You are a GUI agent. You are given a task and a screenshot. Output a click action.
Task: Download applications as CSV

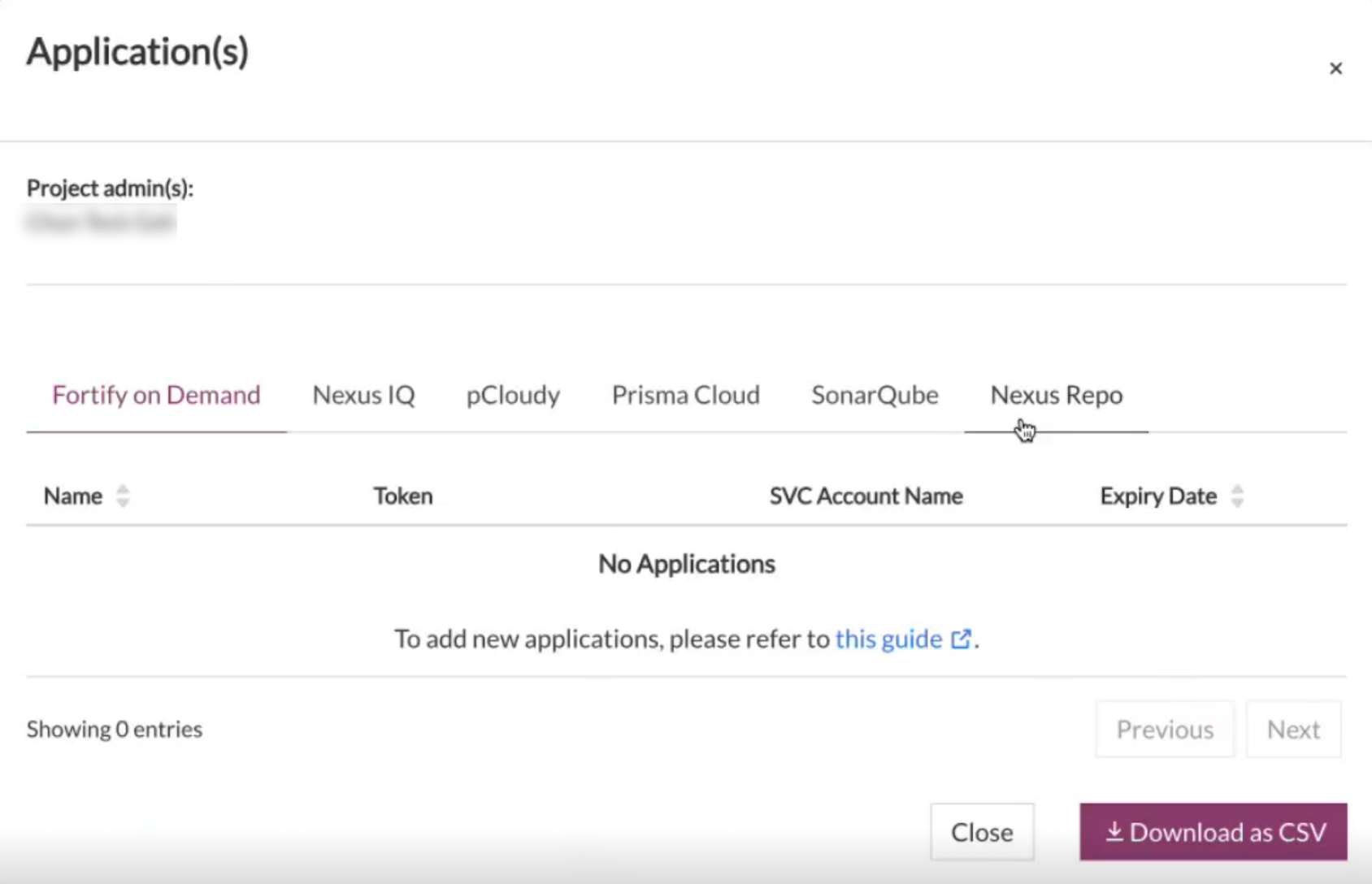(x=1214, y=832)
